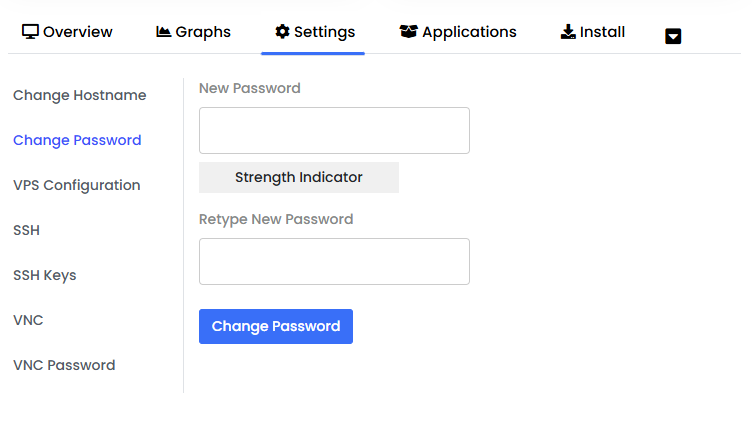The width and height of the screenshot is (752, 432).
Task: Click the Strength Indicator bar
Action: point(298,177)
